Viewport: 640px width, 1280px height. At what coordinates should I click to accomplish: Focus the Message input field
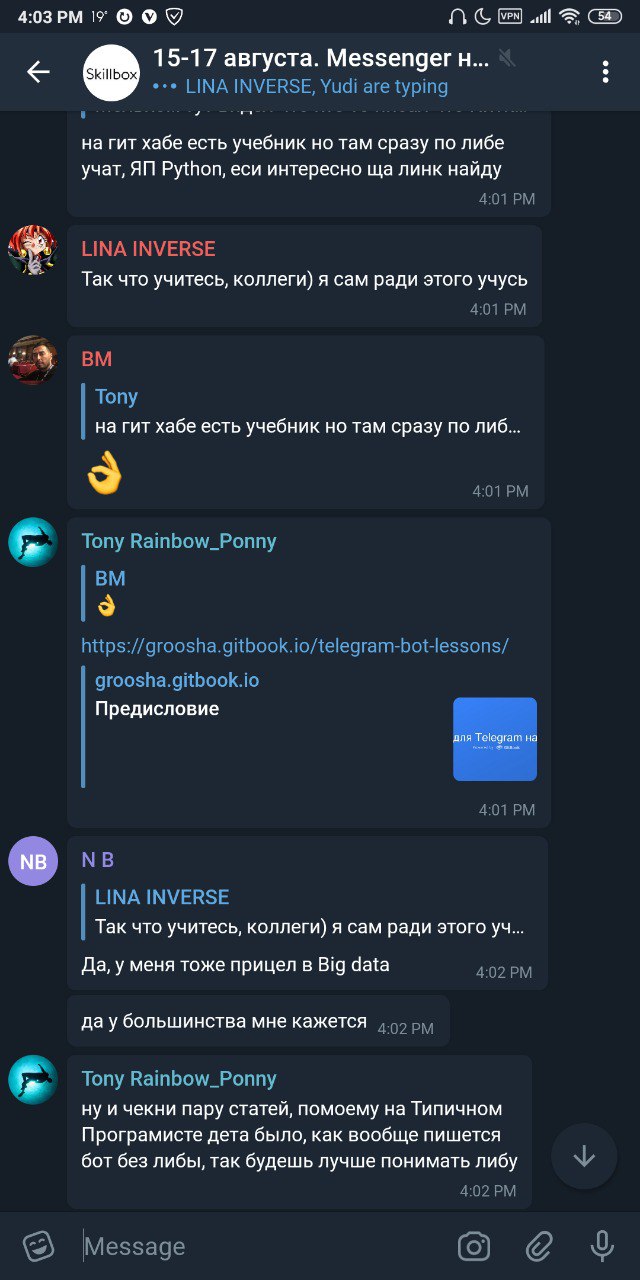[x=260, y=1246]
